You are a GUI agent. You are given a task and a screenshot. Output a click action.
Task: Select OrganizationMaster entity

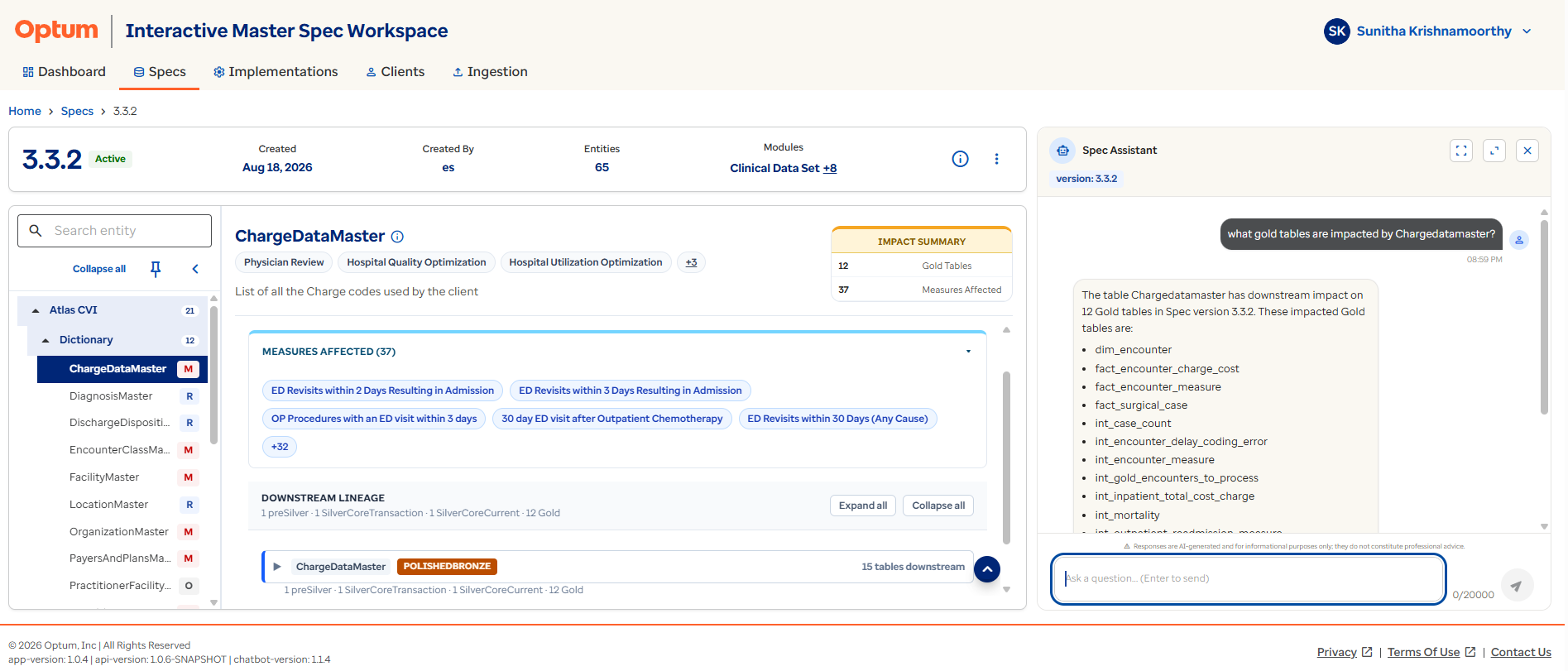click(x=118, y=532)
